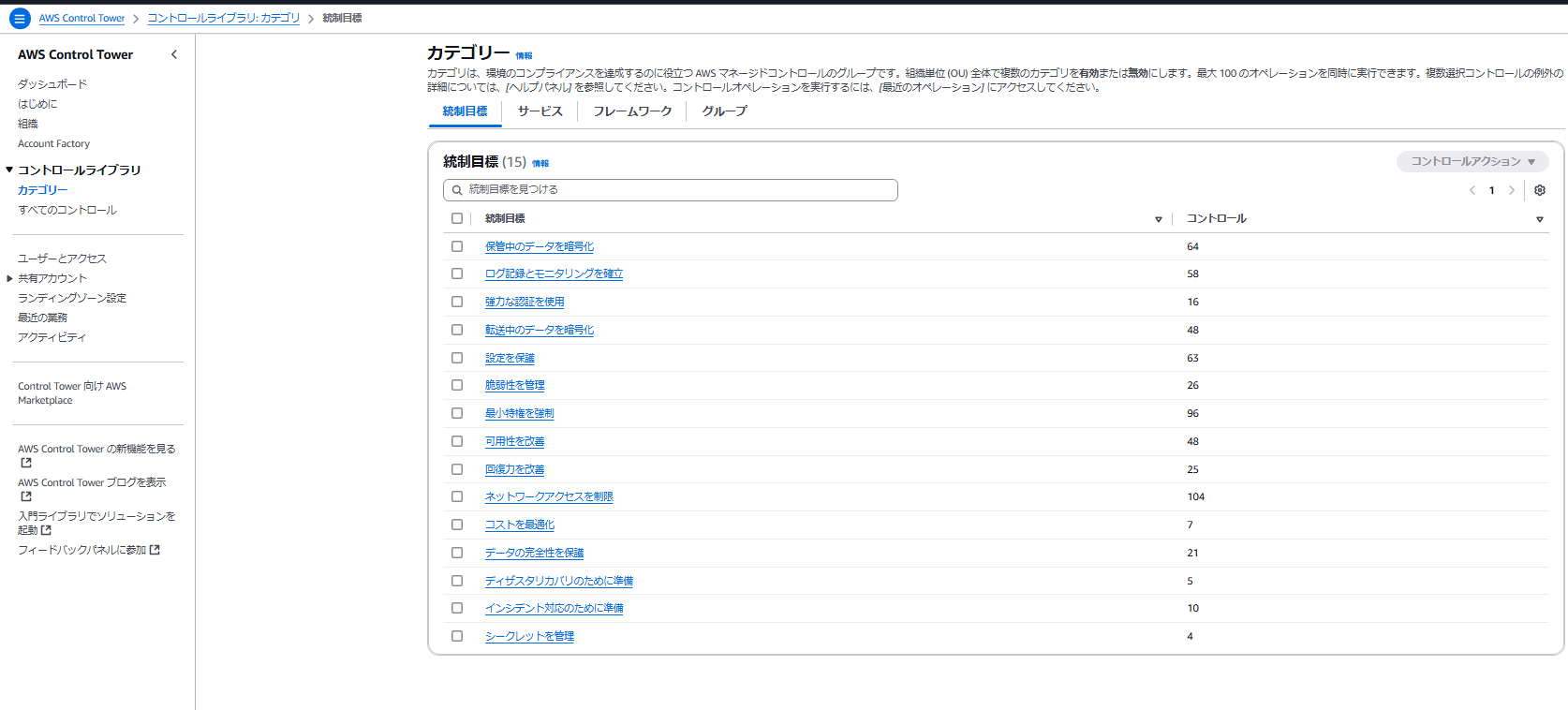Open Control Tower 向け AWS Marketplace link

click(x=72, y=392)
